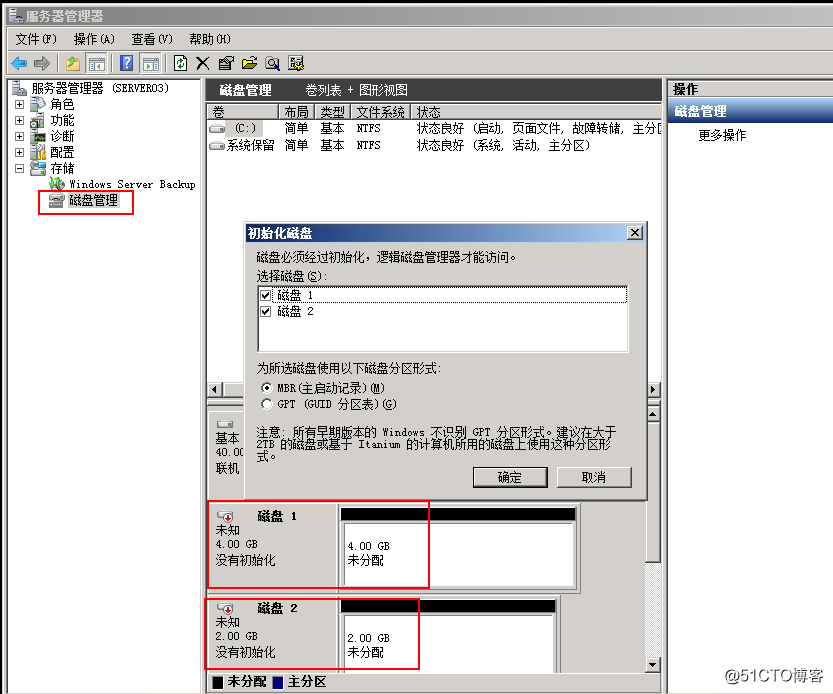Select the MBR(主启动记录) radio button
The width and height of the screenshot is (833, 694).
click(x=267, y=388)
